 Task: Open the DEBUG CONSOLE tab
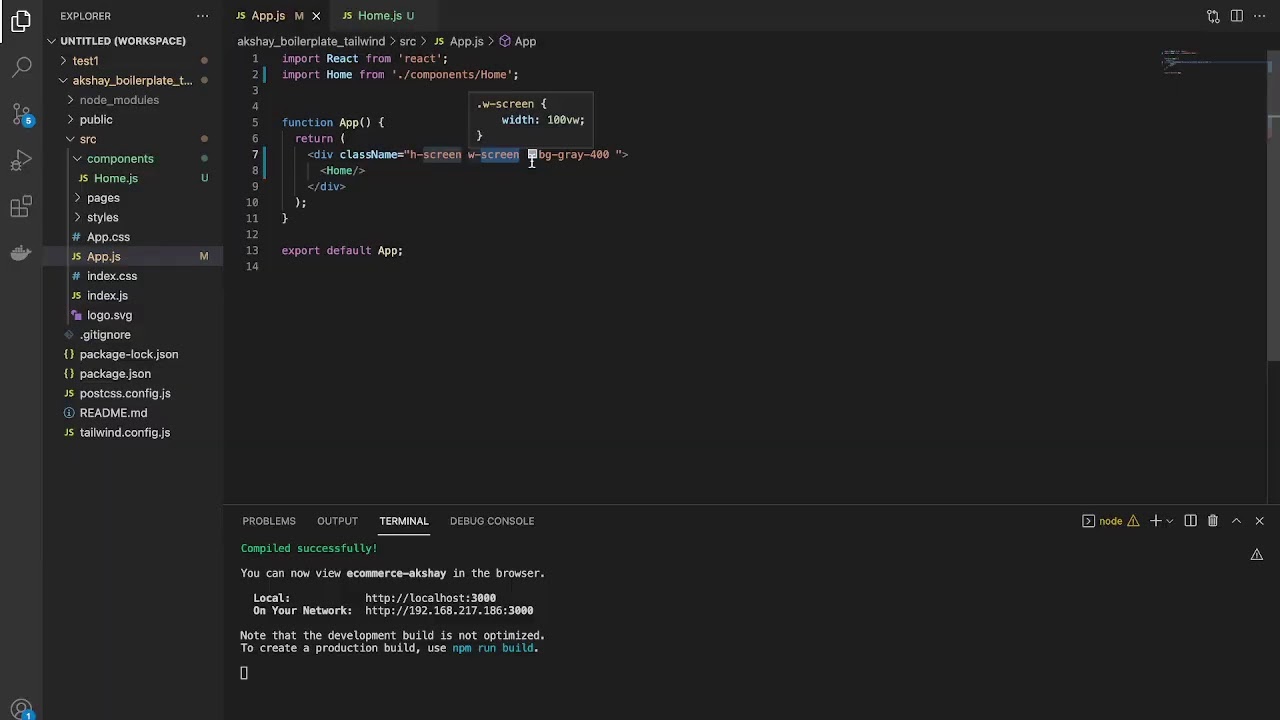(492, 521)
